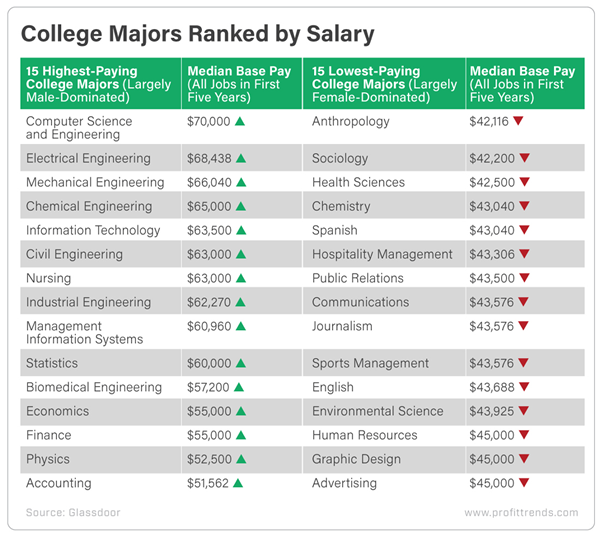Image resolution: width=600 pixels, height=536 pixels.
Task: Select the Electrical Engineering row label
Action: pyautogui.click(x=88, y=158)
